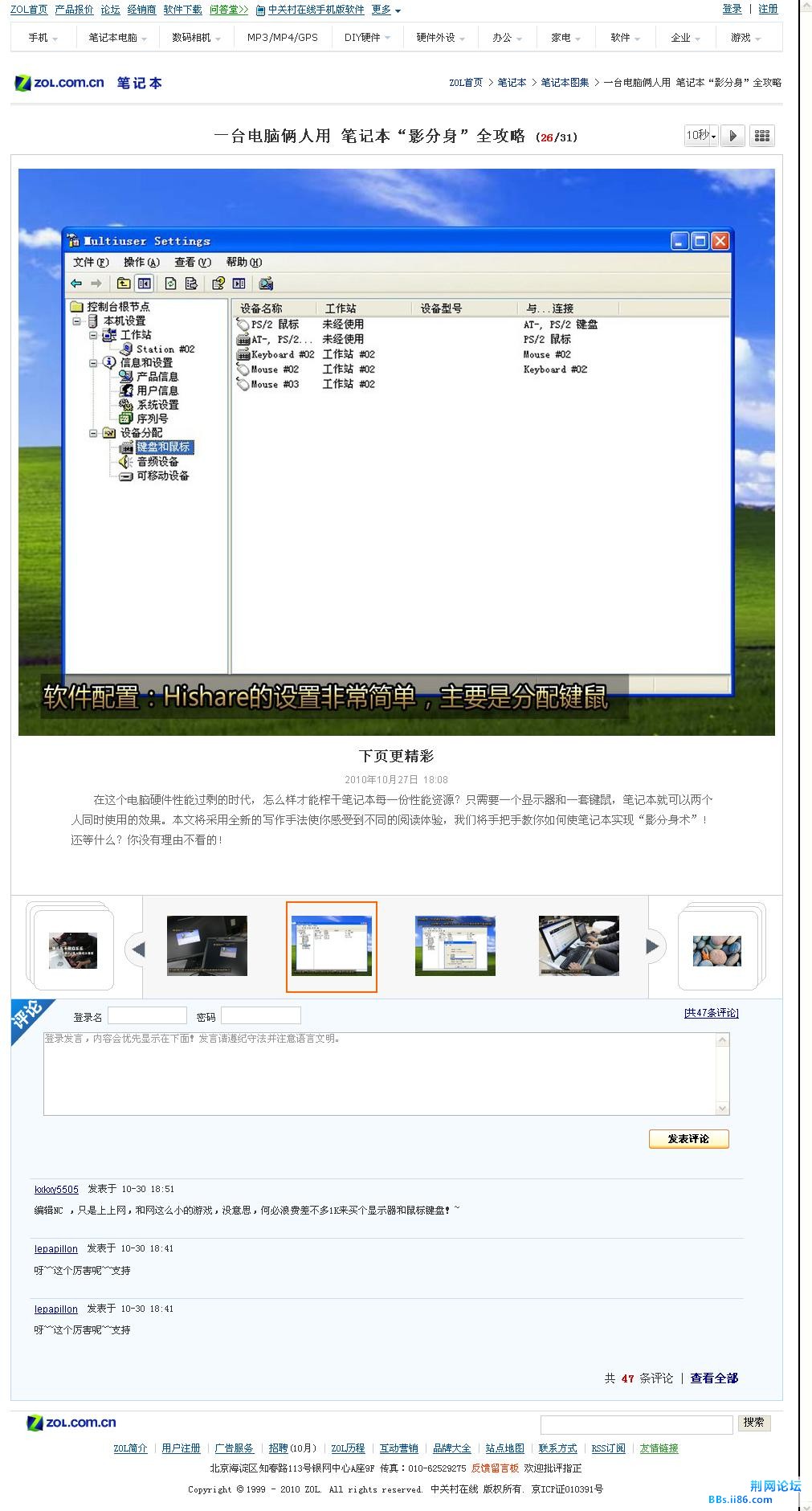Click the 查看全部 comments link

pos(713,1378)
